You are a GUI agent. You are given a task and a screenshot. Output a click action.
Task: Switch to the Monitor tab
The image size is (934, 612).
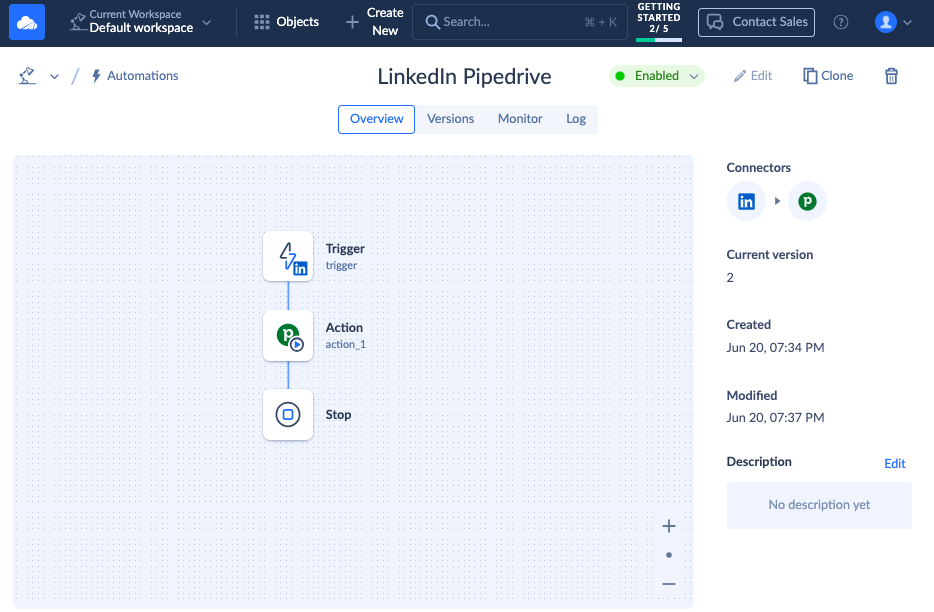(x=520, y=119)
